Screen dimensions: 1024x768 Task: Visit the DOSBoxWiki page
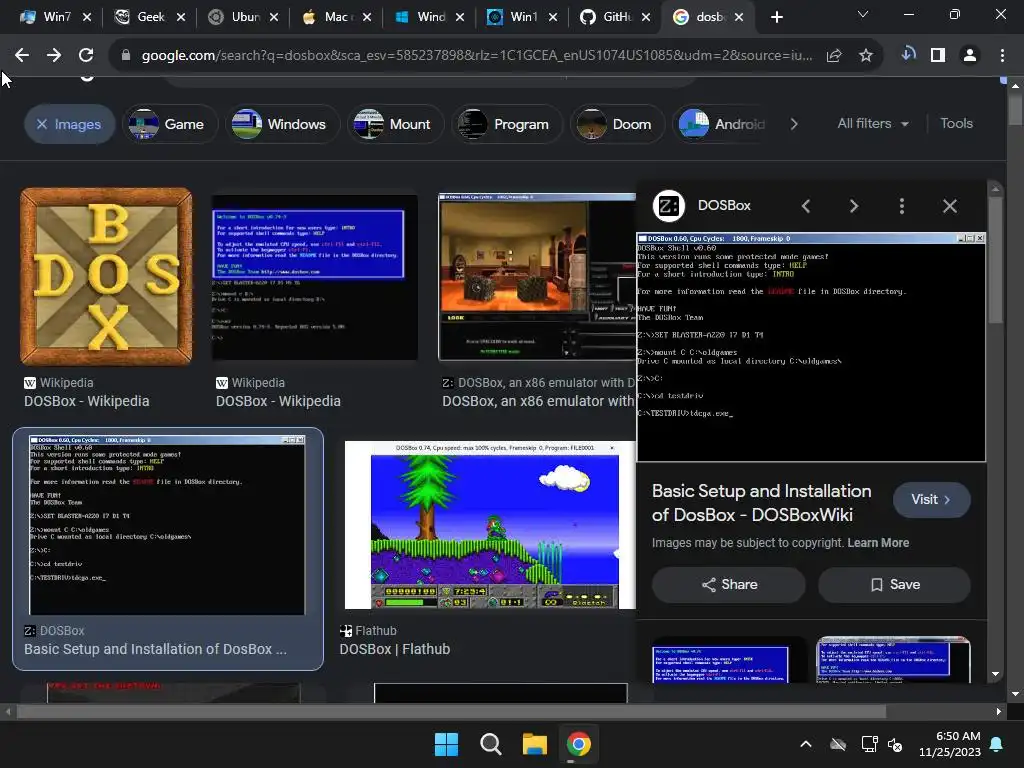click(931, 500)
